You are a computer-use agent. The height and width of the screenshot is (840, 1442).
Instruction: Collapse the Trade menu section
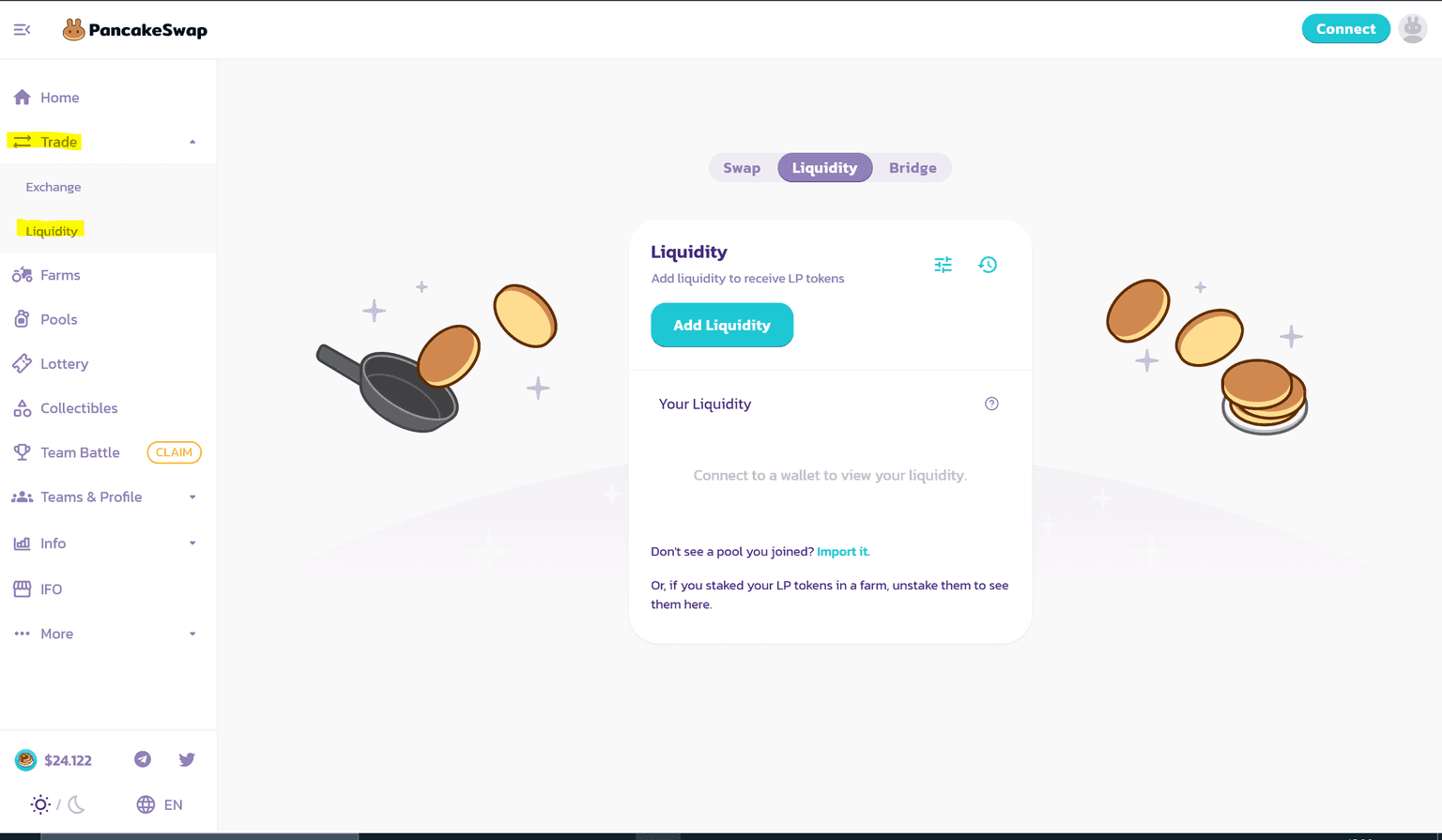coord(108,142)
